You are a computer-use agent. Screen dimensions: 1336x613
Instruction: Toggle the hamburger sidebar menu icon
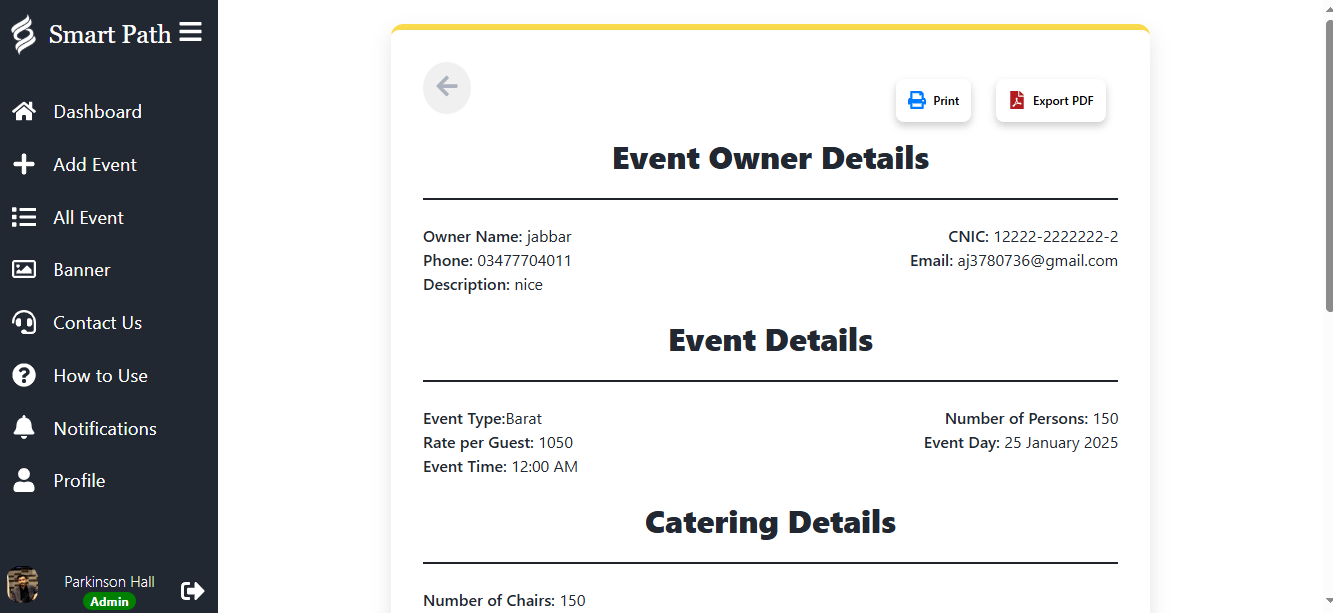pos(191,33)
